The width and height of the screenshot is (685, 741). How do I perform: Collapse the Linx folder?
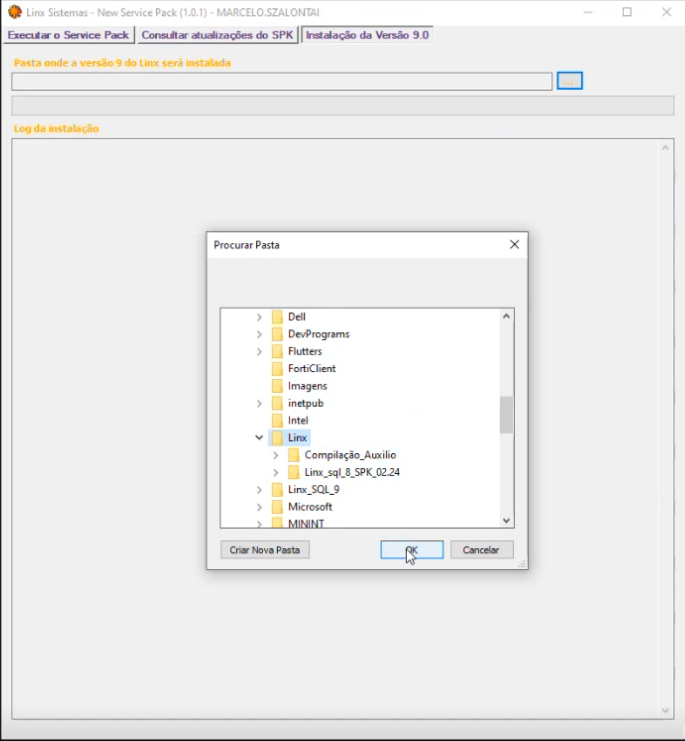[259, 438]
